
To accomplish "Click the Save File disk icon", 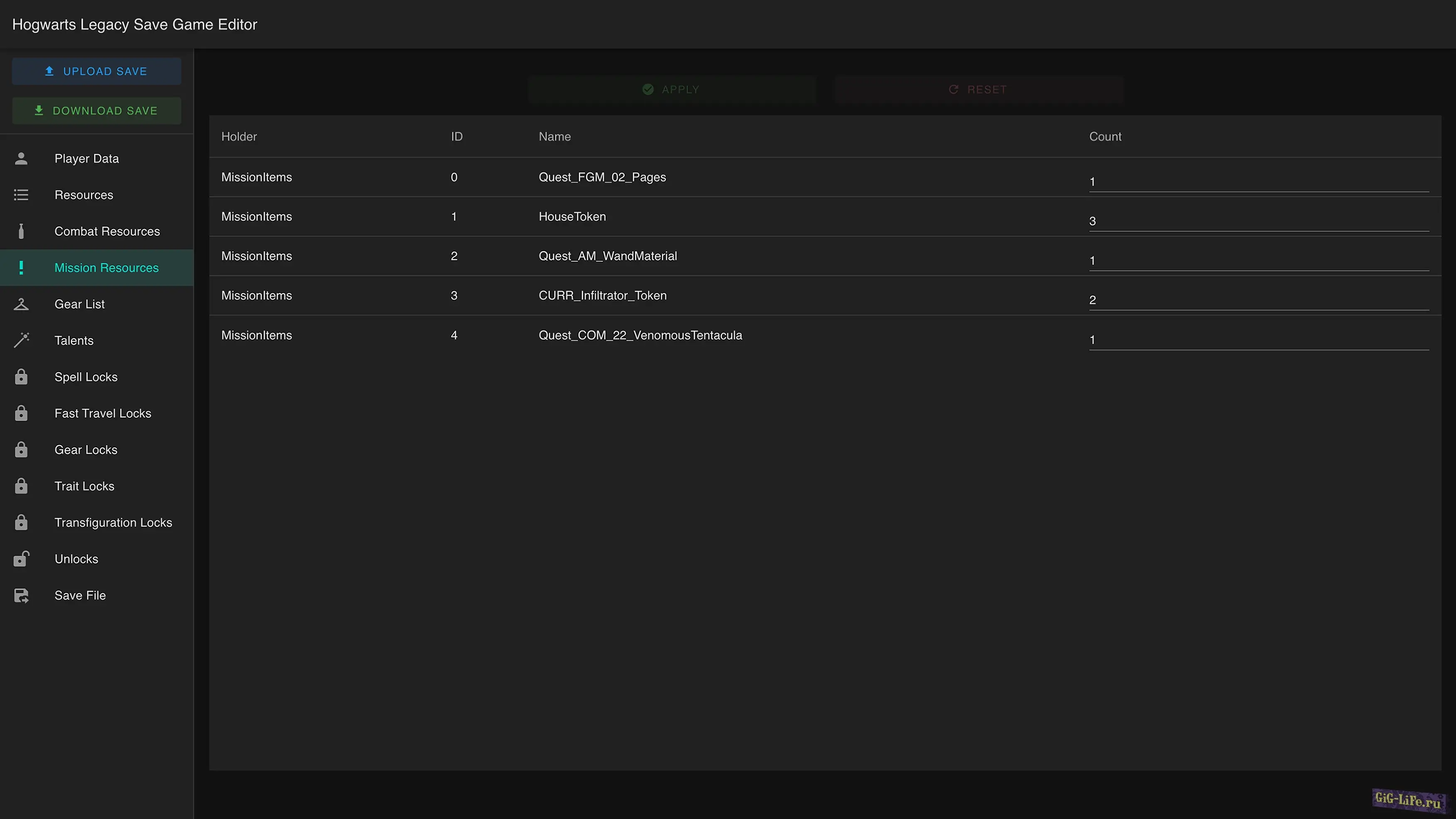I will 21,596.
